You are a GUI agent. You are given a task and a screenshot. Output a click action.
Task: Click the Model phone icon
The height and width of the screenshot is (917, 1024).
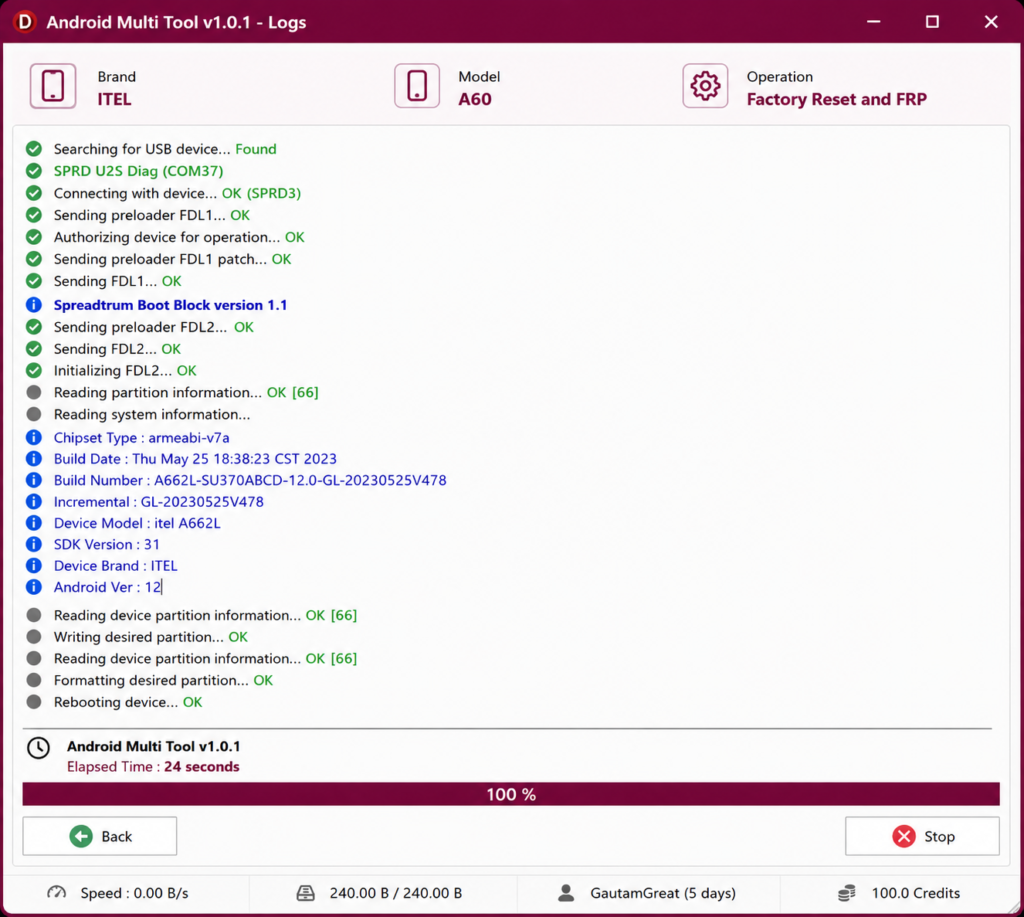pyautogui.click(x=417, y=86)
